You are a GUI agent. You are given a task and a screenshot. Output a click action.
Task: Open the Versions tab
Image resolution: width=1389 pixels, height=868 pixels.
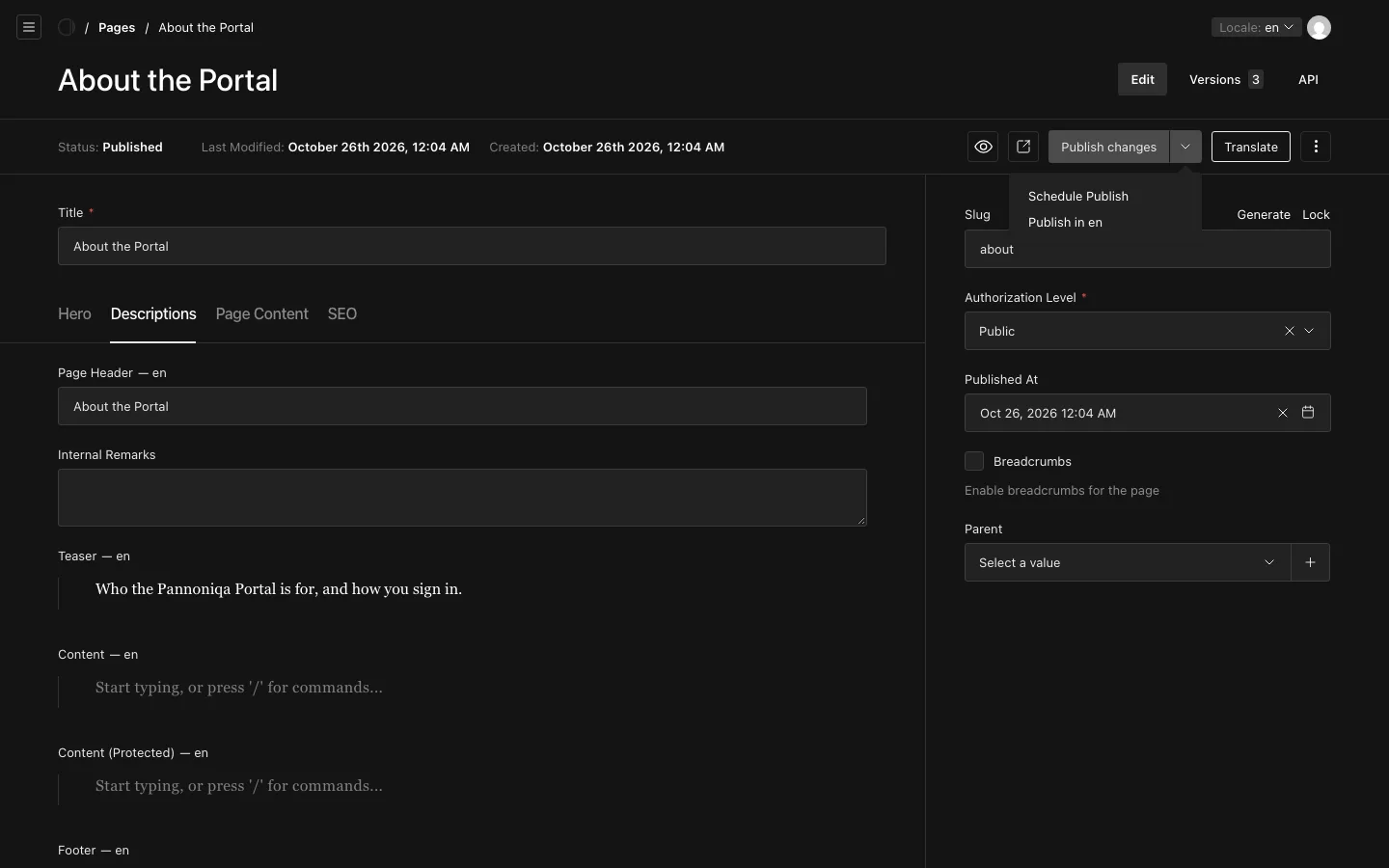tap(1225, 79)
